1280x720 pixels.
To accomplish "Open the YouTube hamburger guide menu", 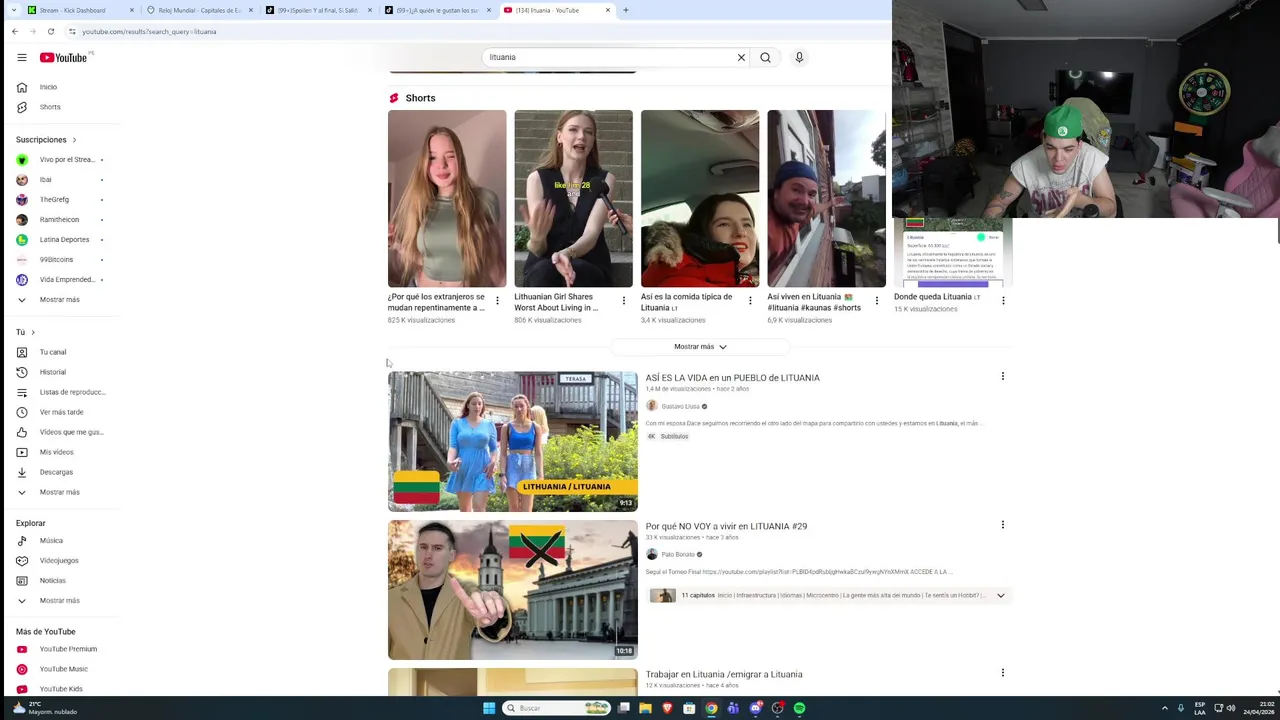I will [x=21, y=57].
